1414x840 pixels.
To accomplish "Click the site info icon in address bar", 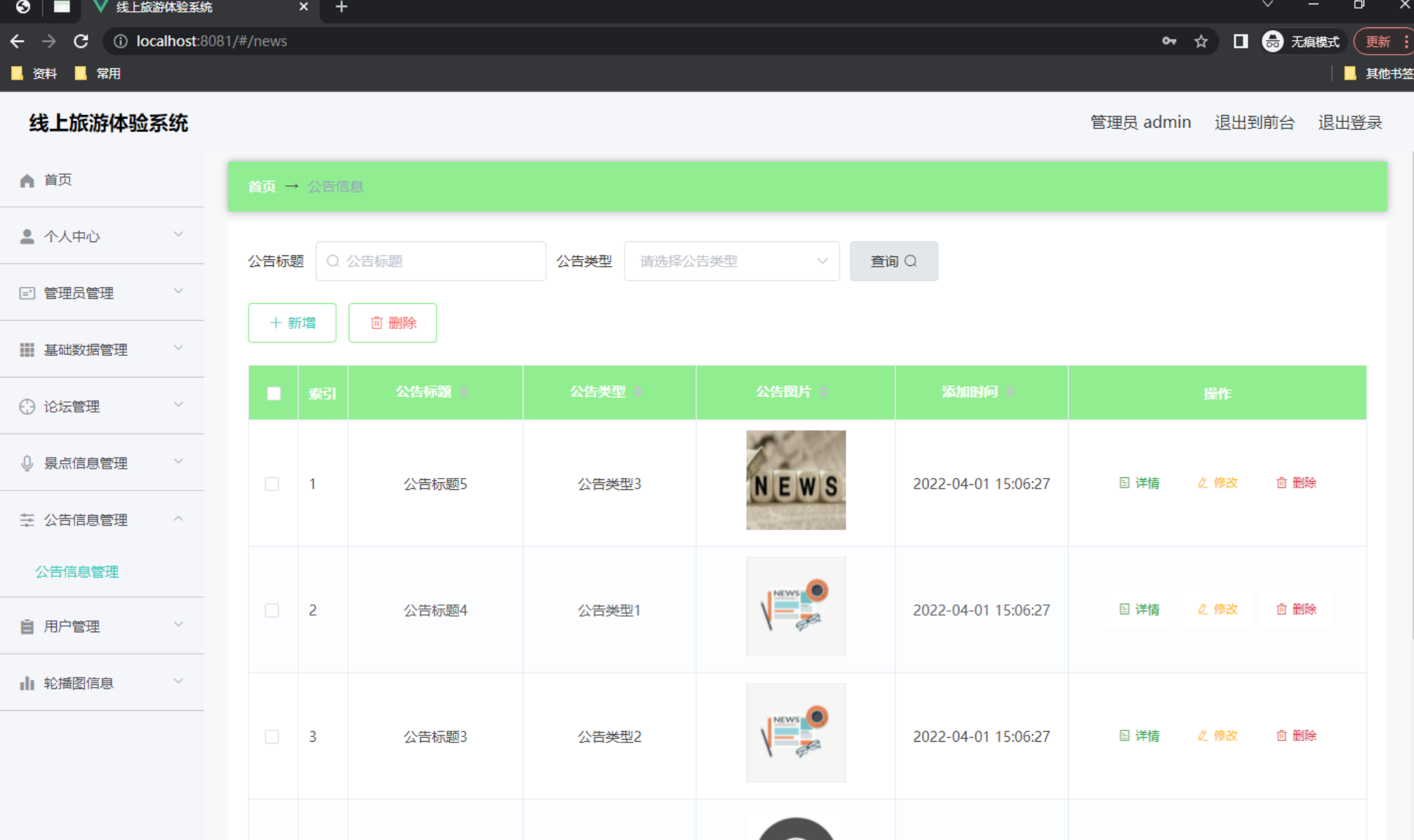I will pyautogui.click(x=121, y=41).
